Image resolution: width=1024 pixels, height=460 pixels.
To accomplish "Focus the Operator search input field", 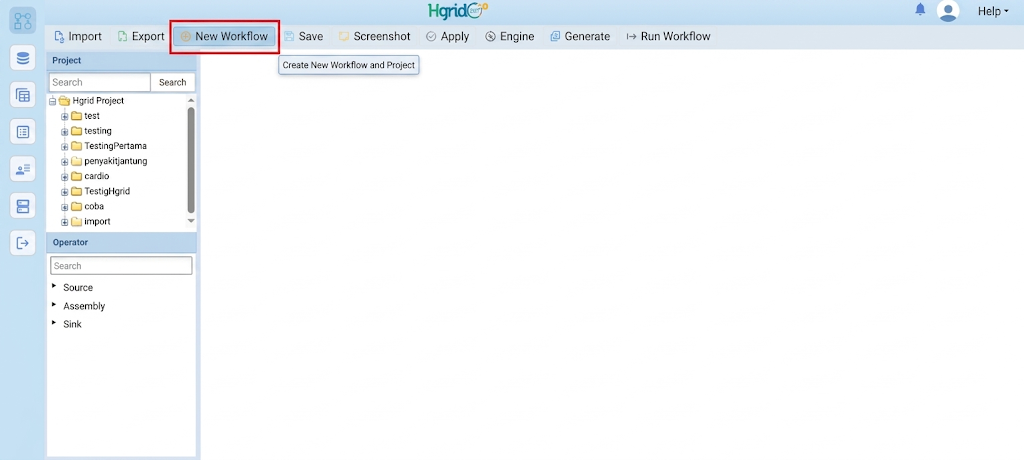I will [121, 266].
